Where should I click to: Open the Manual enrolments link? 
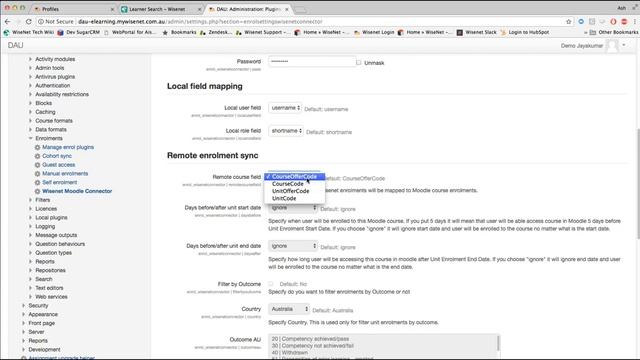65,174
